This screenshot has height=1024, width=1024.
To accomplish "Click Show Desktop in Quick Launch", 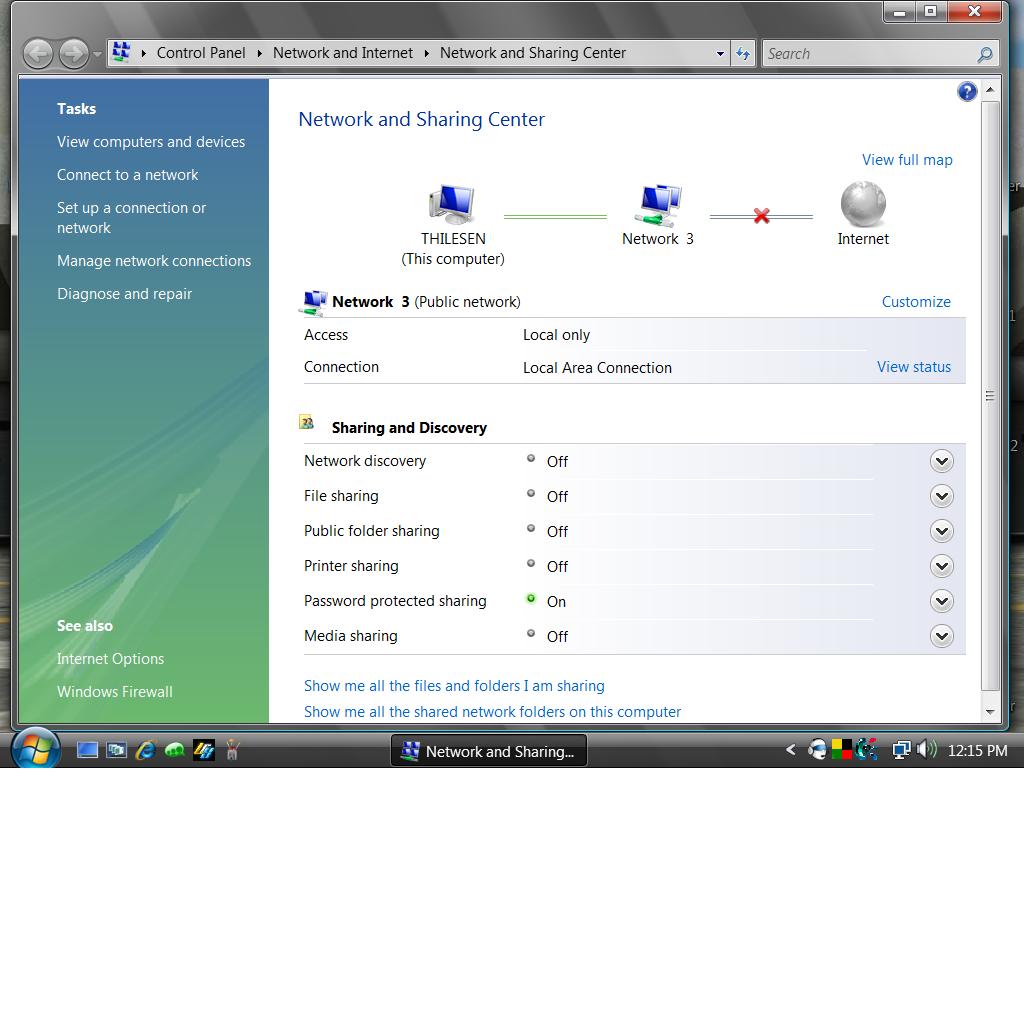I will click(87, 750).
